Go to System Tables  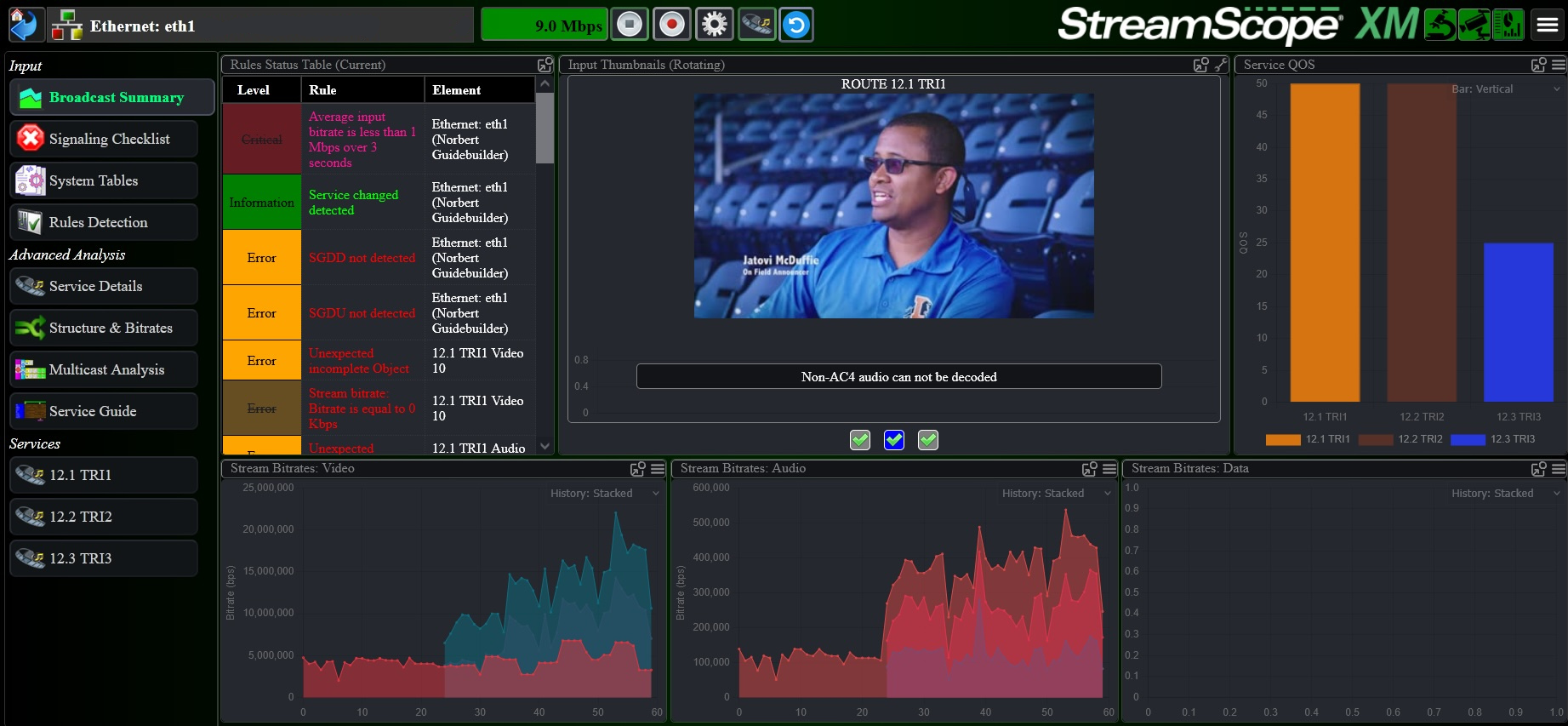104,180
